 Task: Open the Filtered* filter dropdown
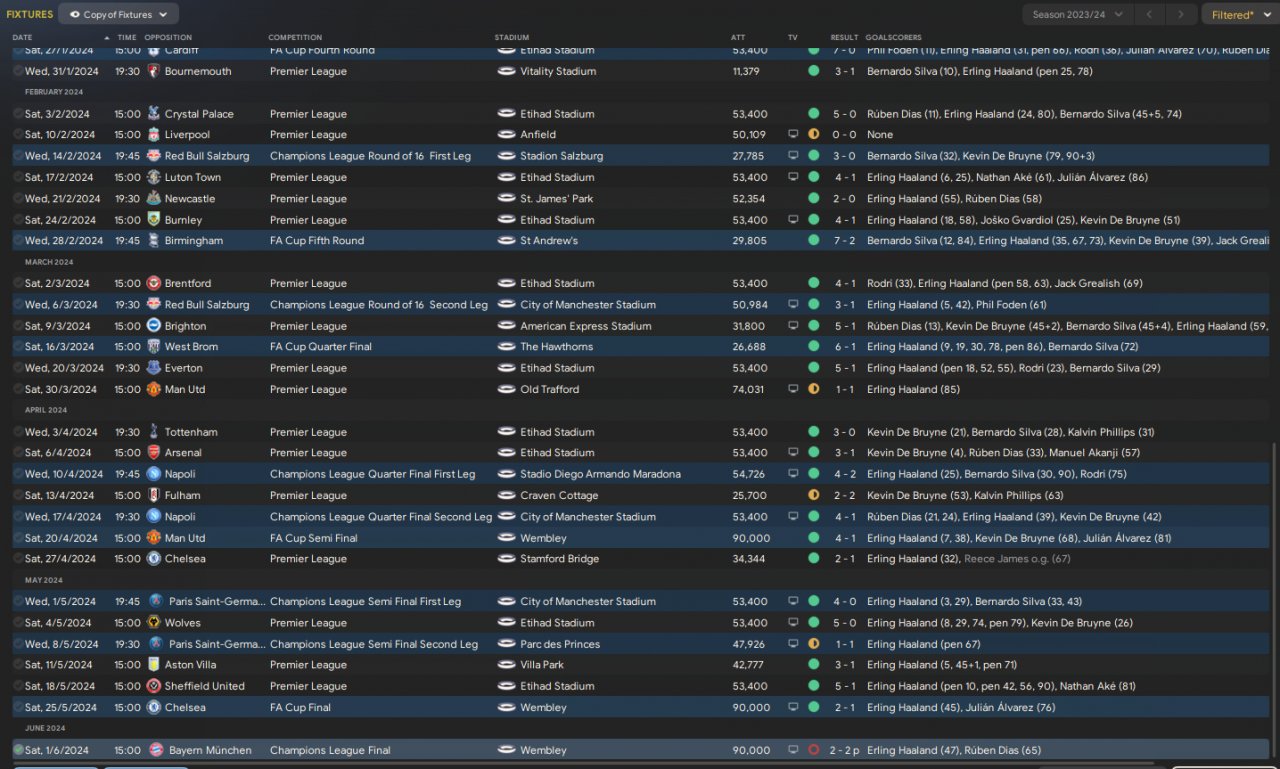[1239, 14]
